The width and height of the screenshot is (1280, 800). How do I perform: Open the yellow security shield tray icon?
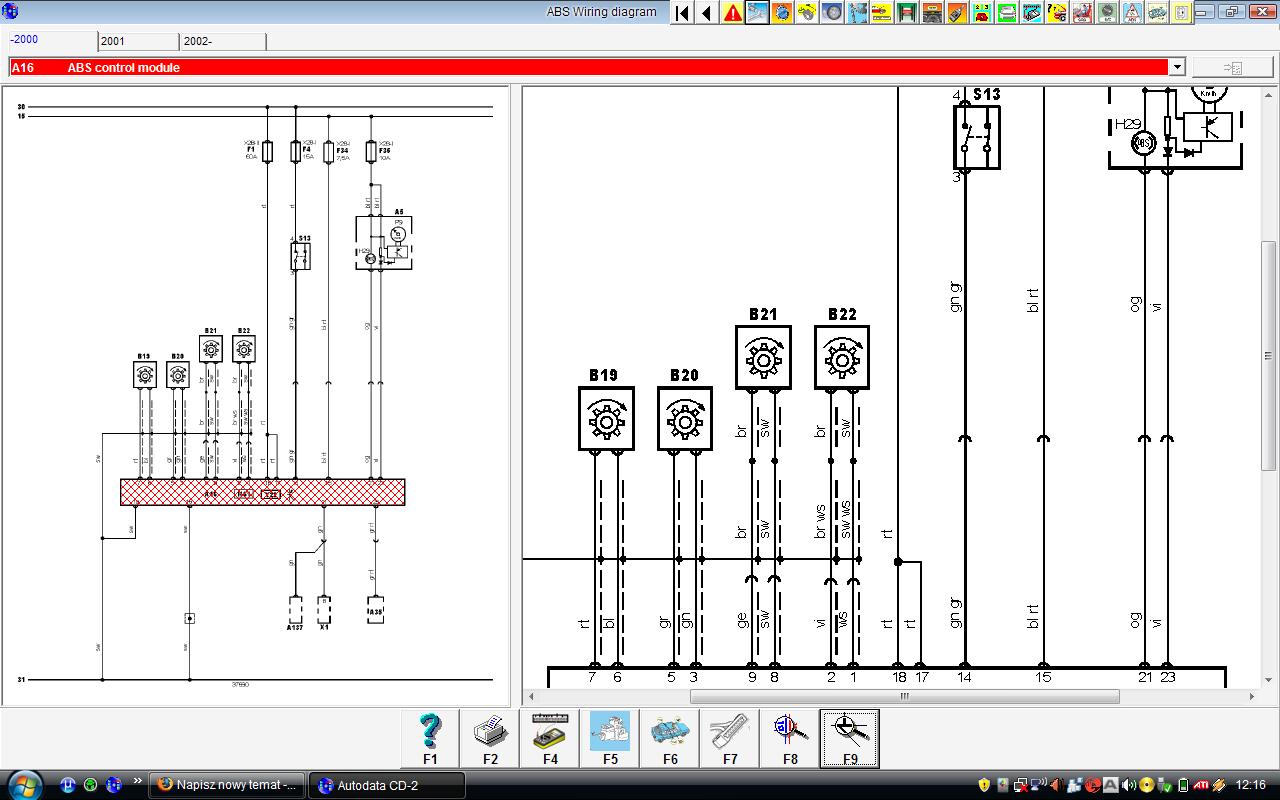[985, 785]
